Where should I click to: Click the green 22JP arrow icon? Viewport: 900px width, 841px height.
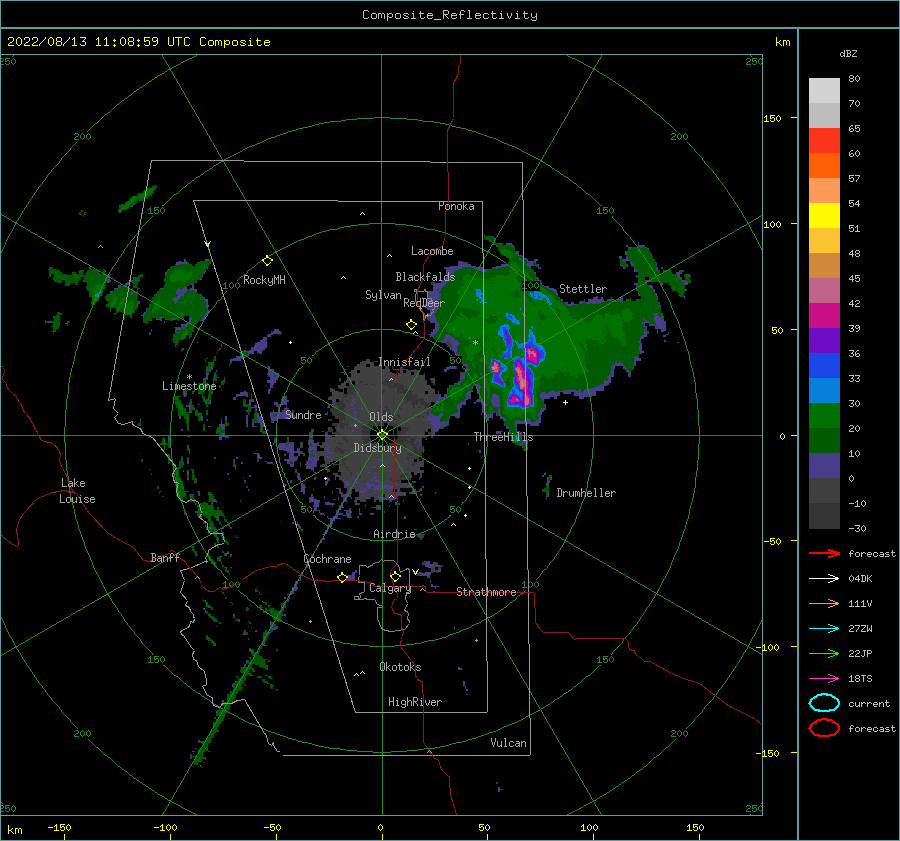824,653
